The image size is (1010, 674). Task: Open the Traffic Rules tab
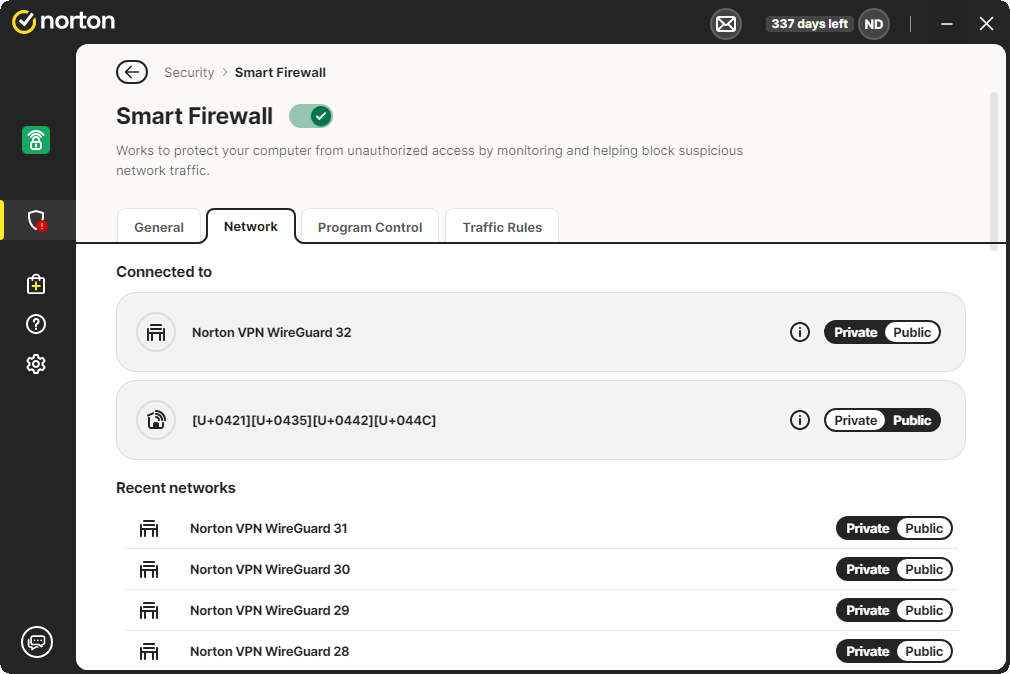pos(502,227)
